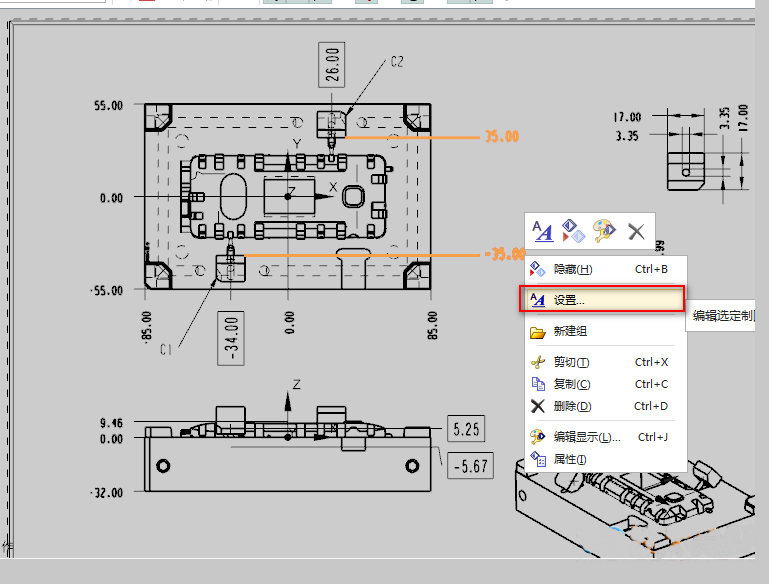Select 复制(C) from the context menu
Image resolution: width=769 pixels, height=584 pixels.
click(x=571, y=384)
